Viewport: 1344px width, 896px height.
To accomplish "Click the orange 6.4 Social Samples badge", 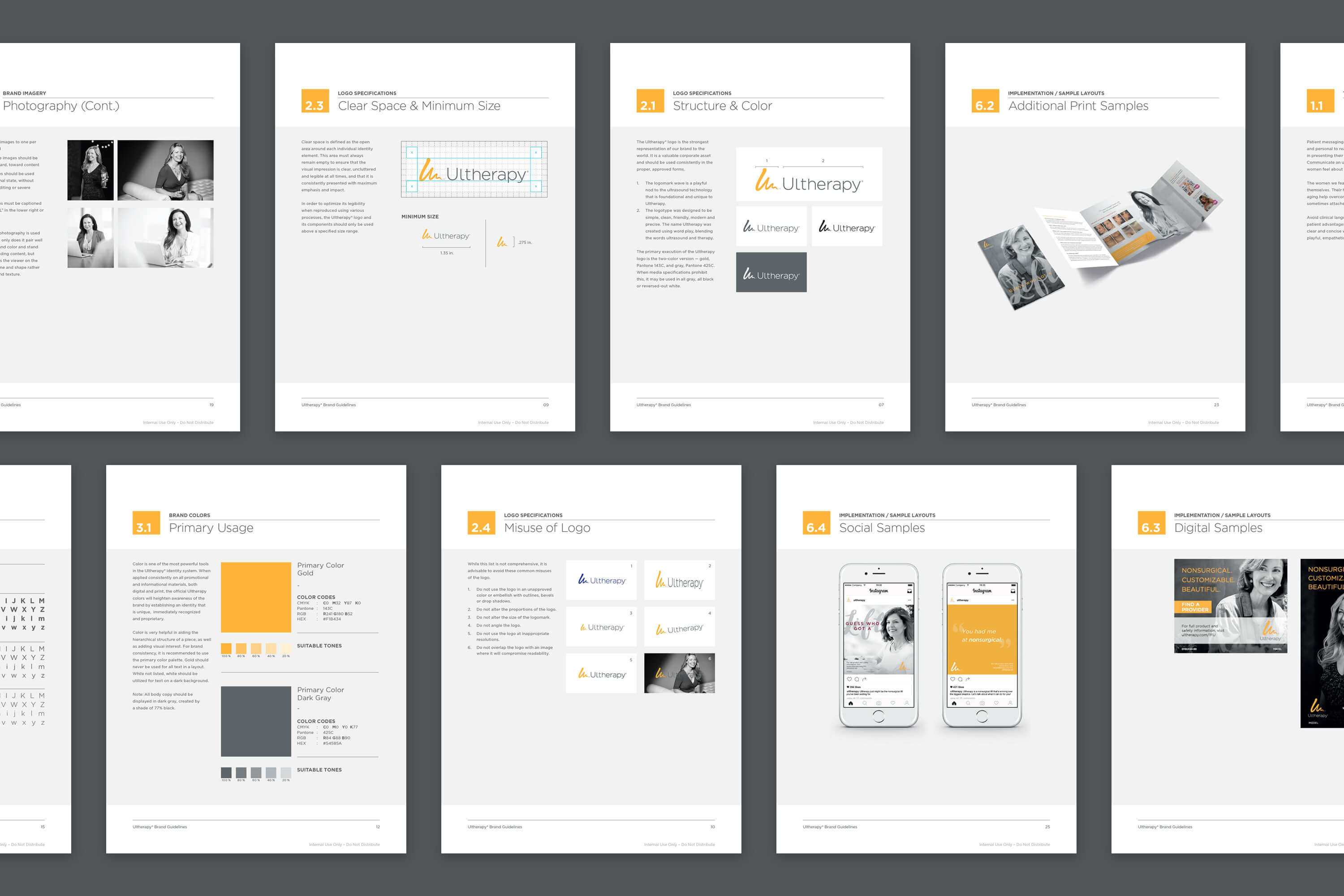I will [x=816, y=523].
